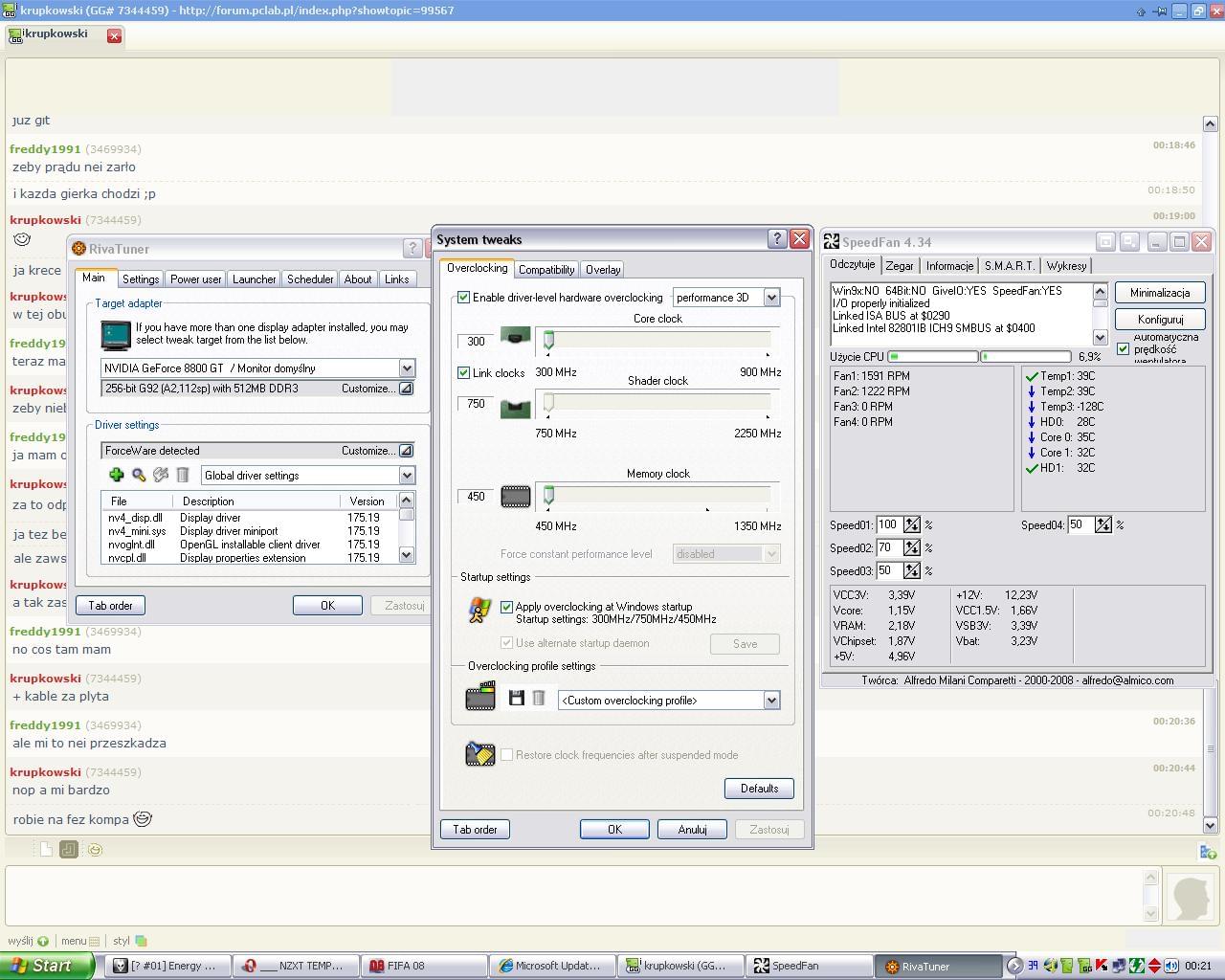Click the monitor target adapter icon in RivaTuner
Image resolution: width=1225 pixels, height=980 pixels.
tap(116, 335)
